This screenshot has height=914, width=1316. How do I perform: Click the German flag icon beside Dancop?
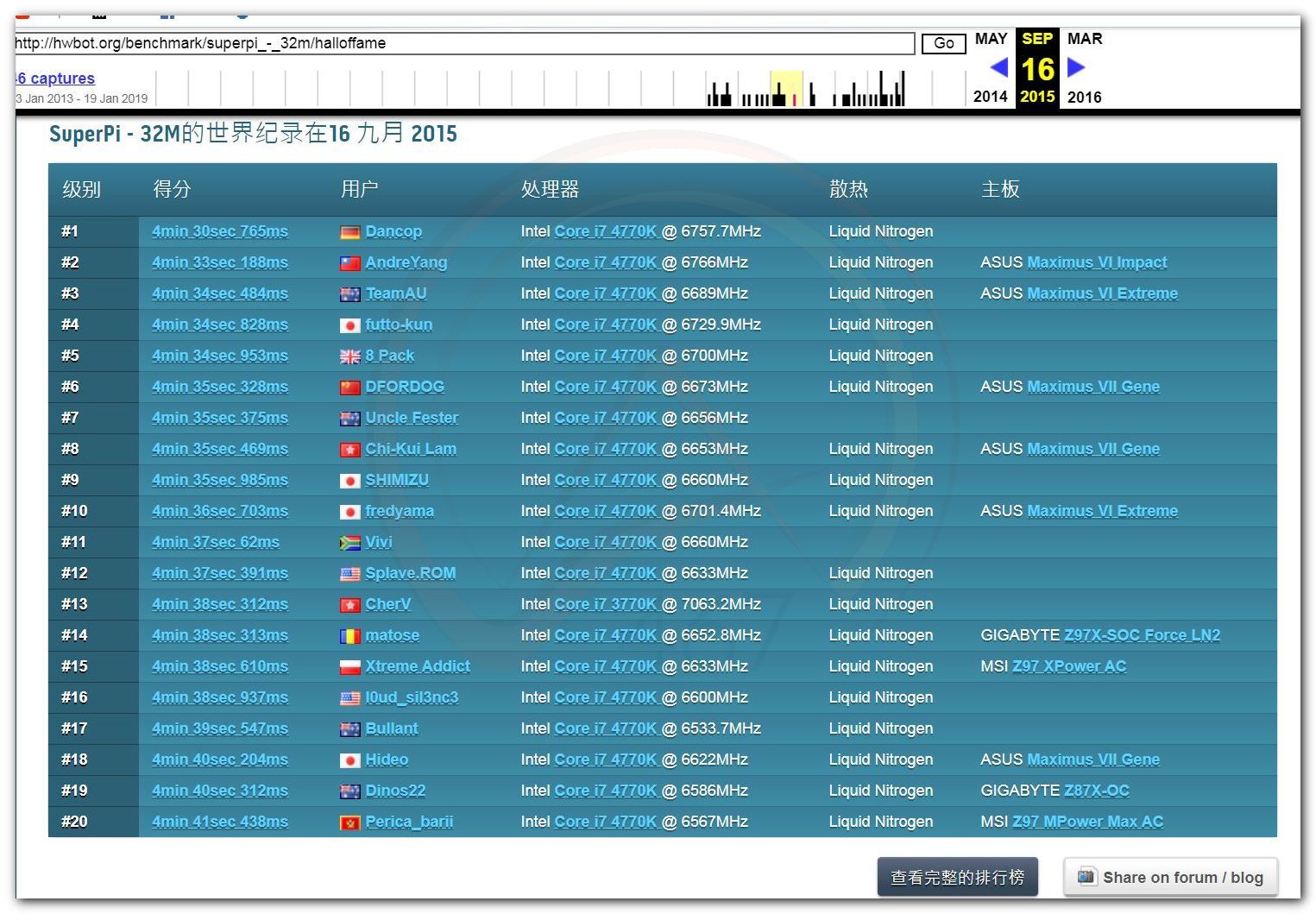pos(349,232)
